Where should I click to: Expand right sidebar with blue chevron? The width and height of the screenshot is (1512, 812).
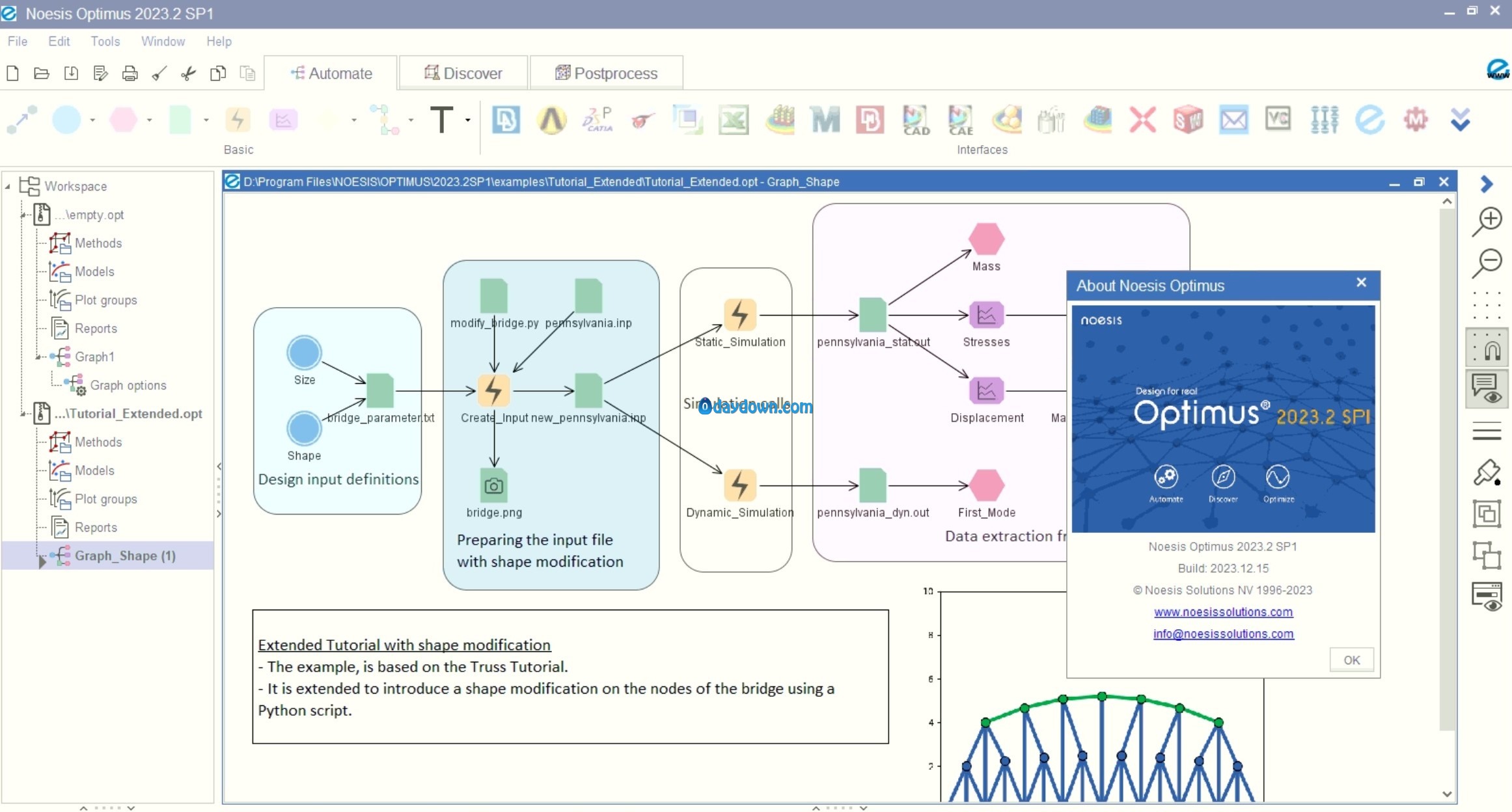point(1487,184)
